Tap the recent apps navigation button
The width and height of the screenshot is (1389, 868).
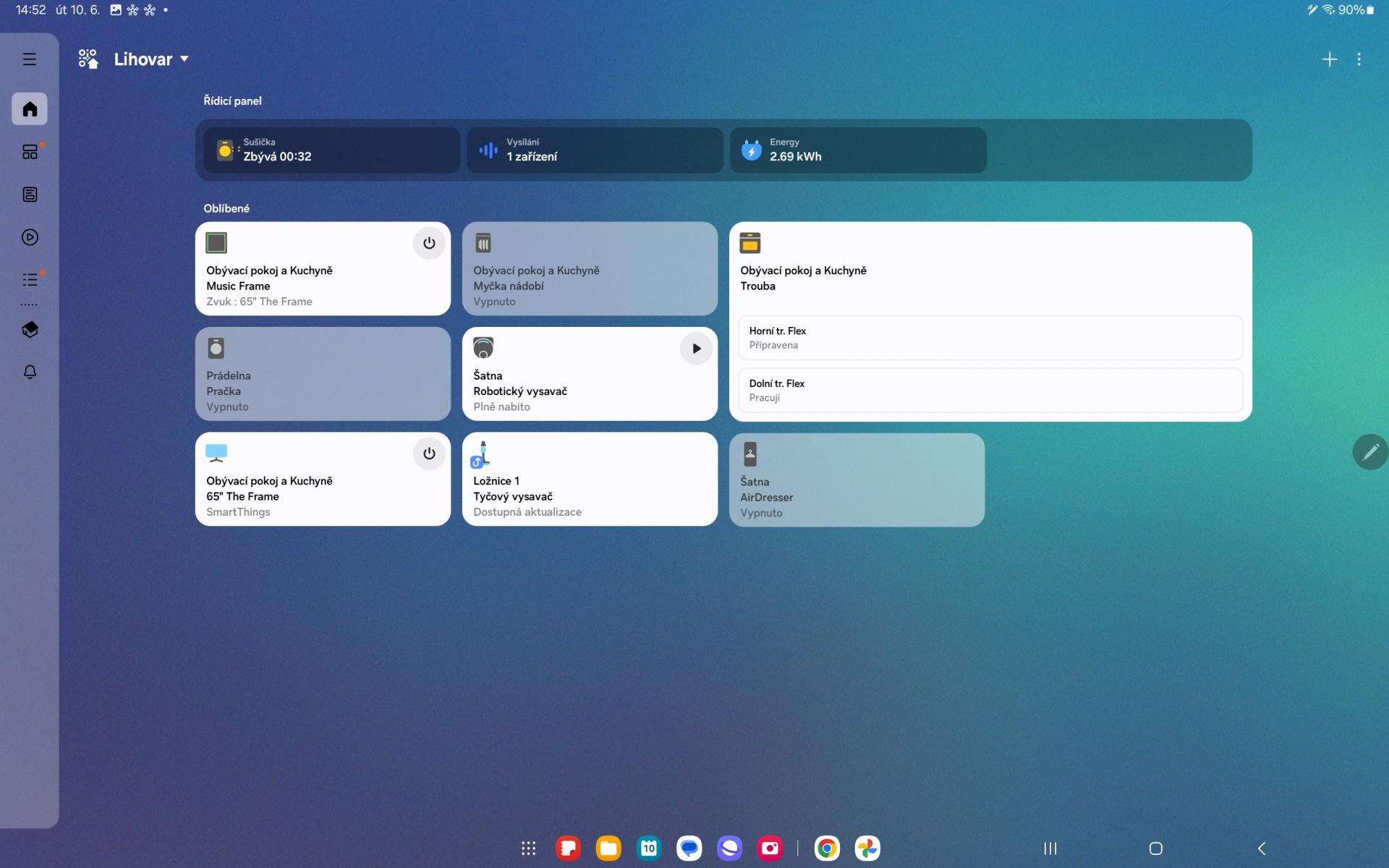pyautogui.click(x=1050, y=848)
